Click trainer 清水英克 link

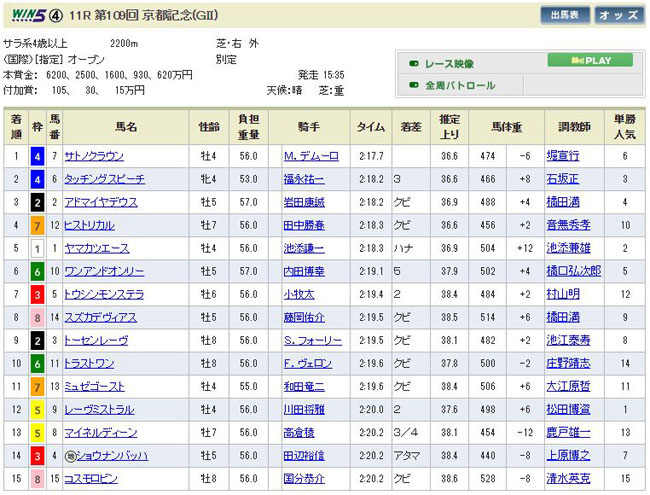568,479
